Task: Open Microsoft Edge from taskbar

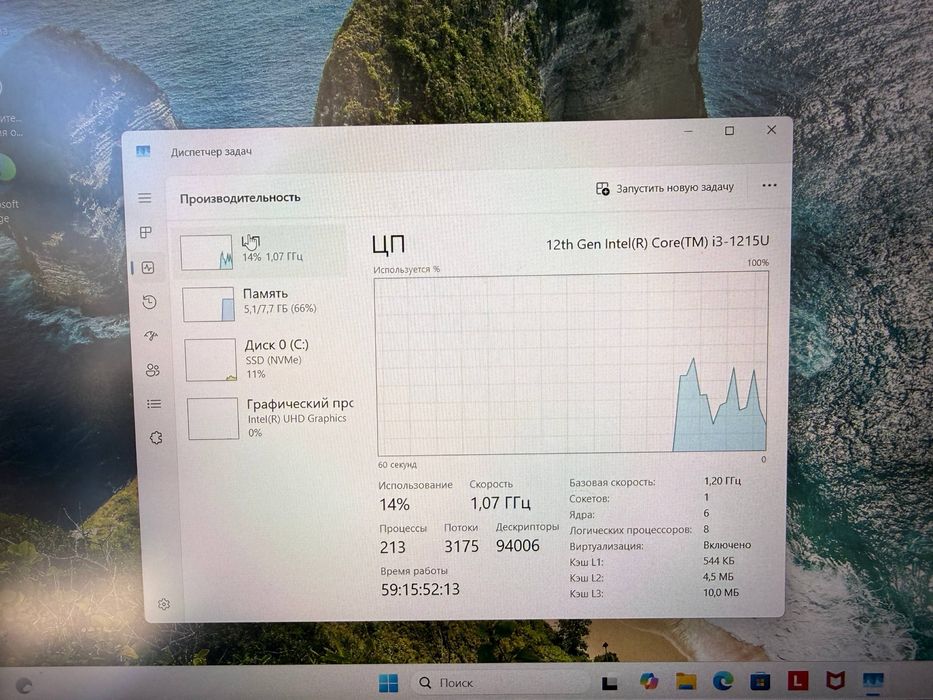Action: (x=723, y=680)
